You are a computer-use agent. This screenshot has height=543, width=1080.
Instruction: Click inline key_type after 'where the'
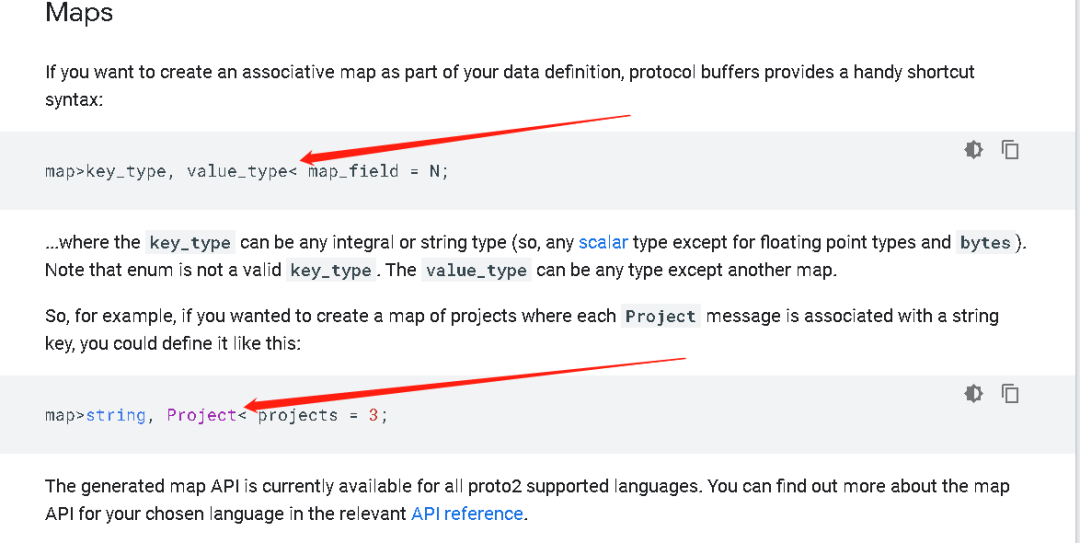pos(190,243)
